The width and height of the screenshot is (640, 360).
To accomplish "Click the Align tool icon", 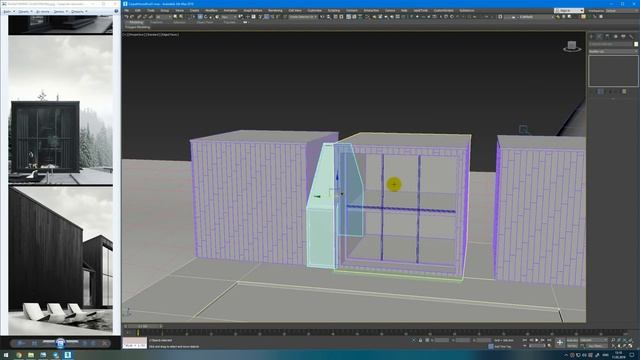I will click(x=328, y=17).
